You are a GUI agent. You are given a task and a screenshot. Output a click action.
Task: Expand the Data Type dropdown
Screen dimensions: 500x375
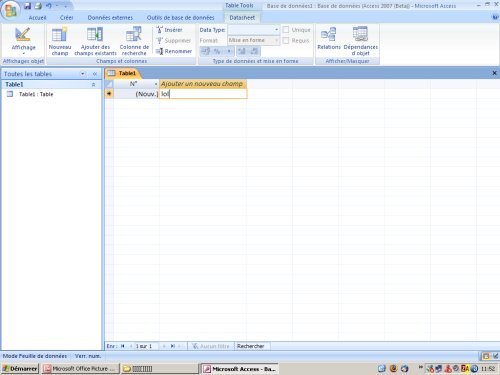coord(276,30)
